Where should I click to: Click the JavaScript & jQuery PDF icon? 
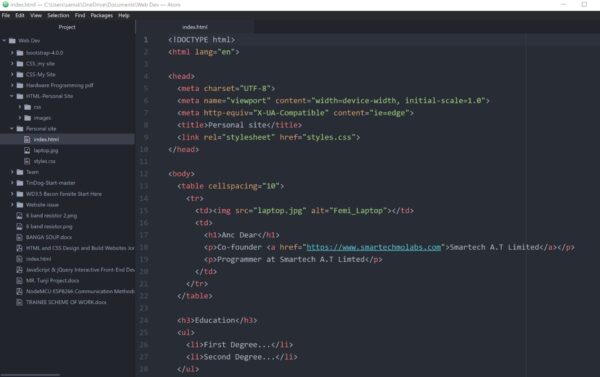click(19, 270)
